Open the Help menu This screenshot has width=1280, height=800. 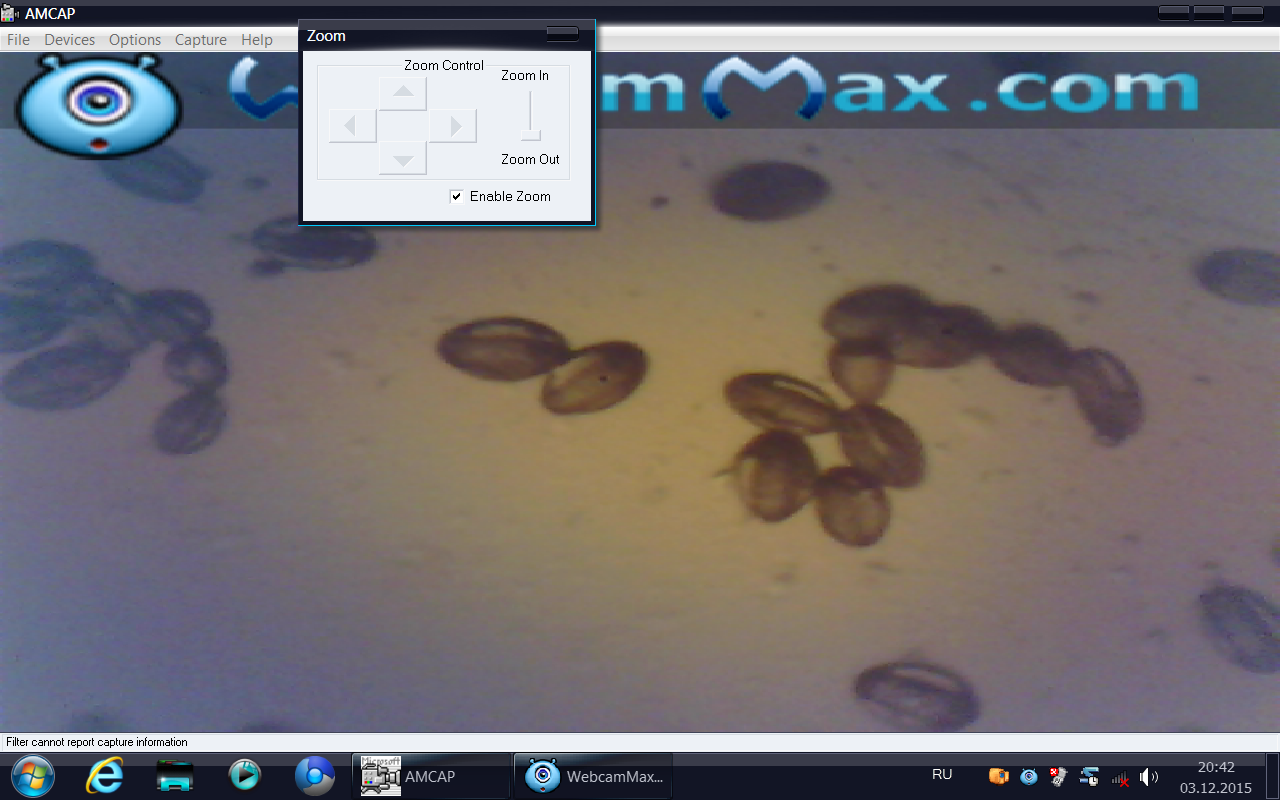257,40
